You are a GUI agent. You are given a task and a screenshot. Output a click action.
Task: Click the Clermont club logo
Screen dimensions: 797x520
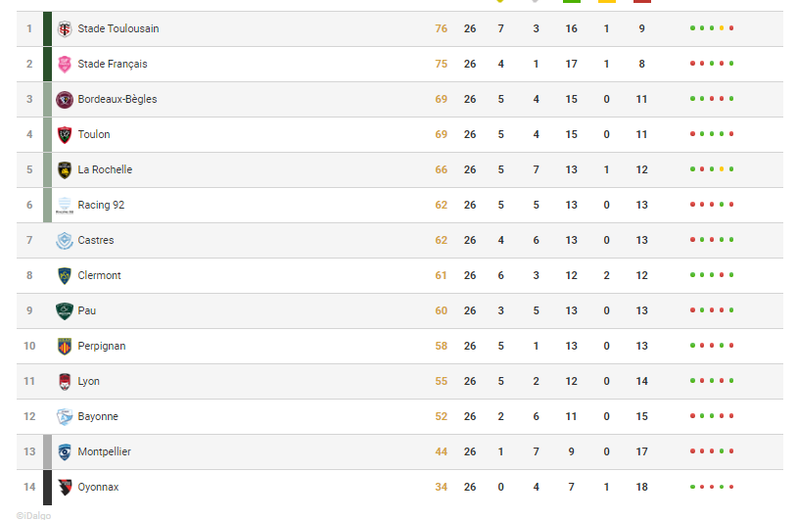pos(65,275)
